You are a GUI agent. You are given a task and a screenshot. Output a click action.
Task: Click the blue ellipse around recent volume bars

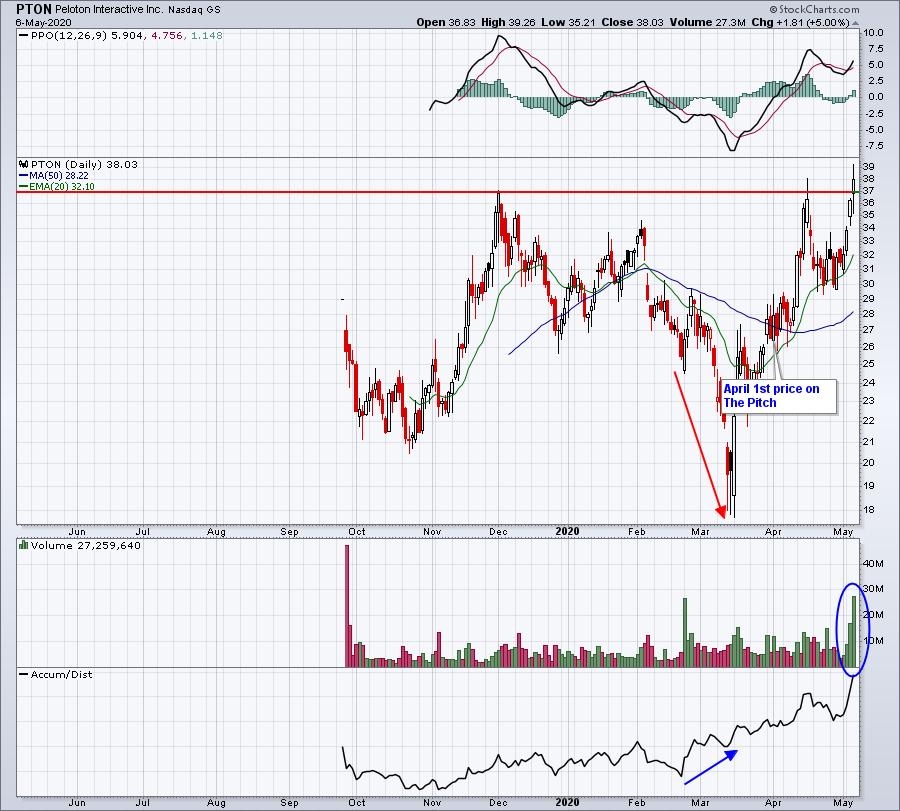tap(853, 628)
